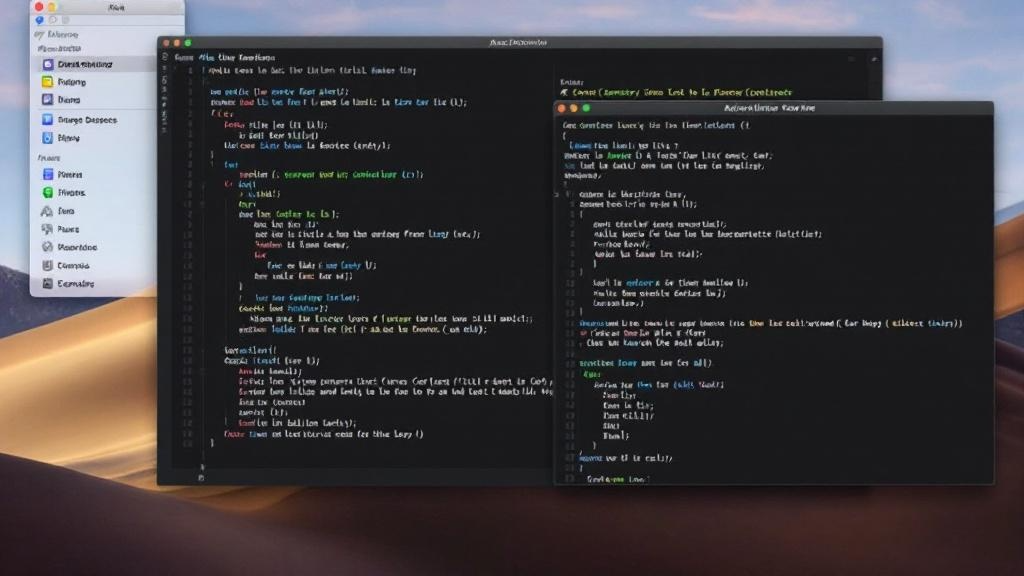This screenshot has height=576, width=1024.
Task: Minimize the rear editor window with yellow button
Action: [177, 42]
